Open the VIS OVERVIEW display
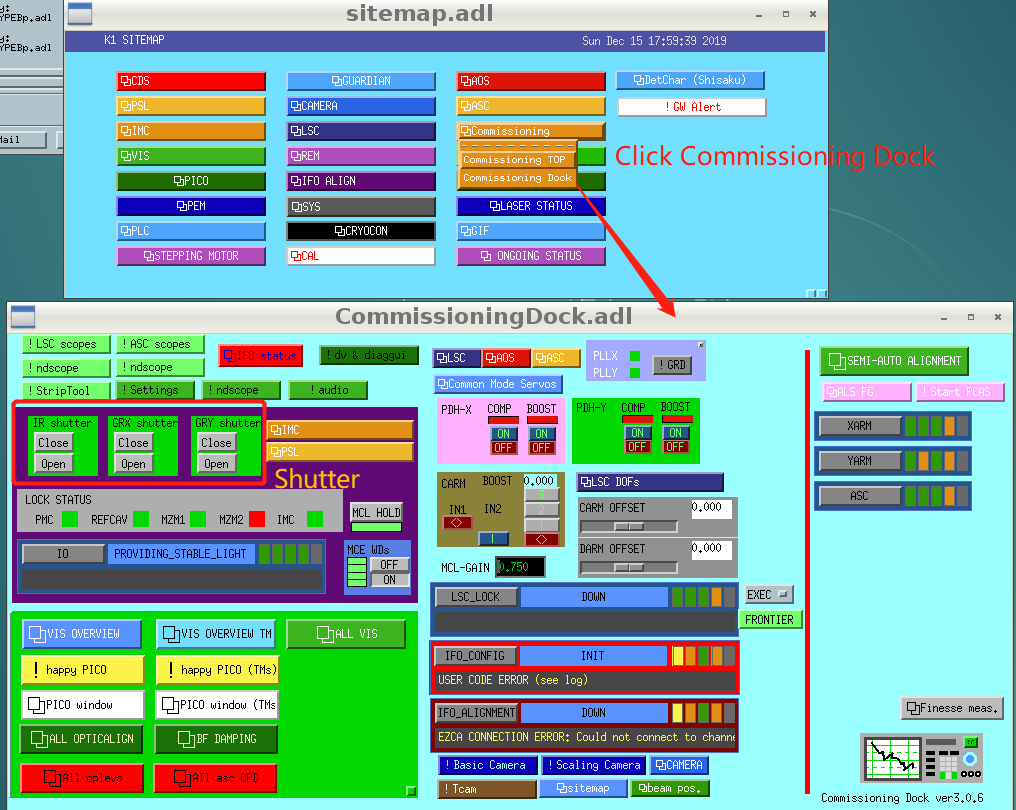The height and width of the screenshot is (810, 1016). [83, 634]
